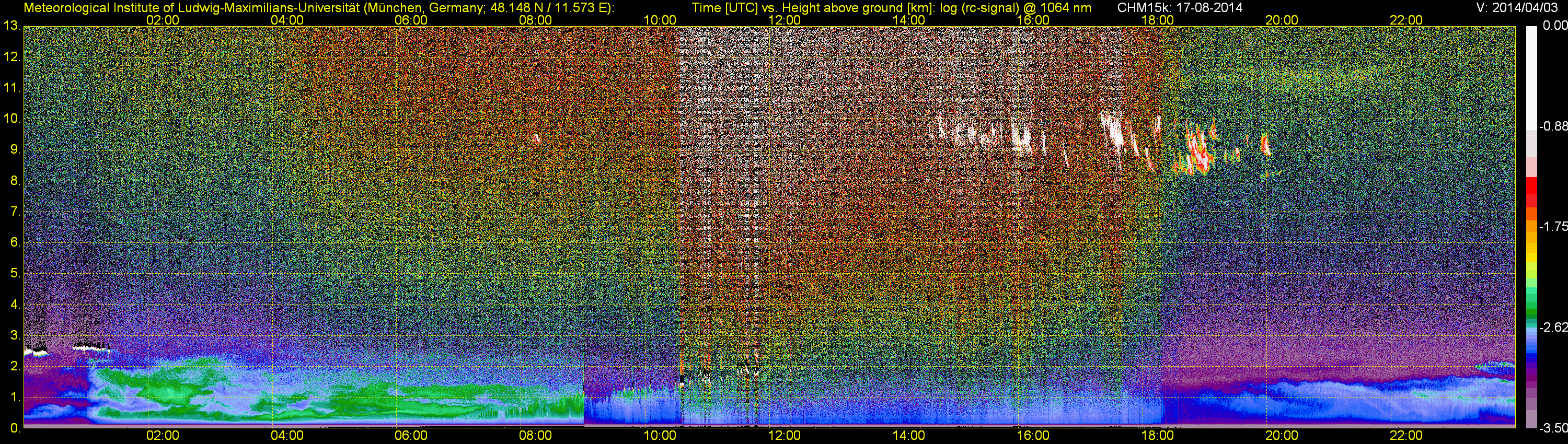Click the 18:00 label on the top time axis
Image resolution: width=1568 pixels, height=444 pixels.
tap(1157, 20)
